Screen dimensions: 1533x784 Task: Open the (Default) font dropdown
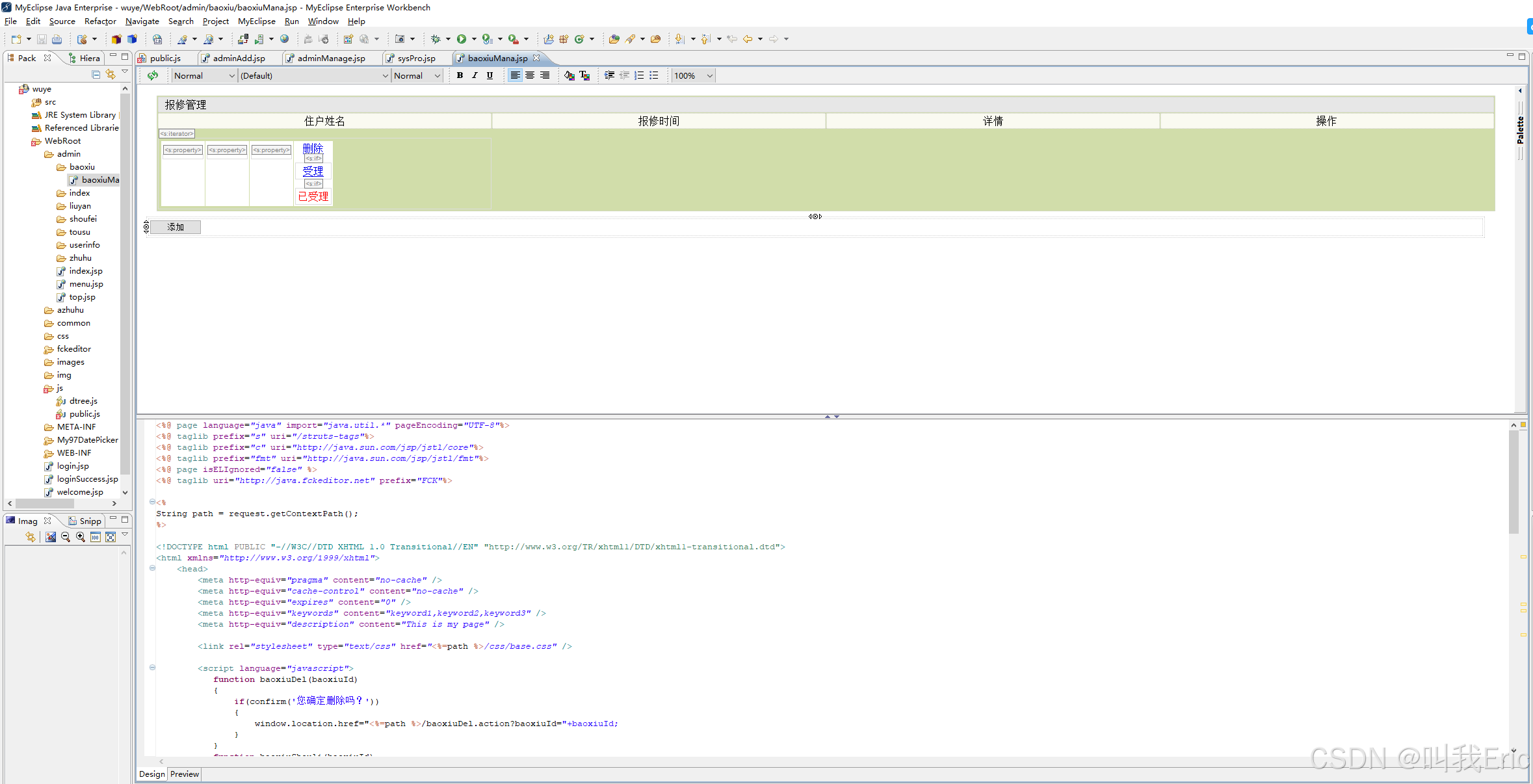point(385,75)
